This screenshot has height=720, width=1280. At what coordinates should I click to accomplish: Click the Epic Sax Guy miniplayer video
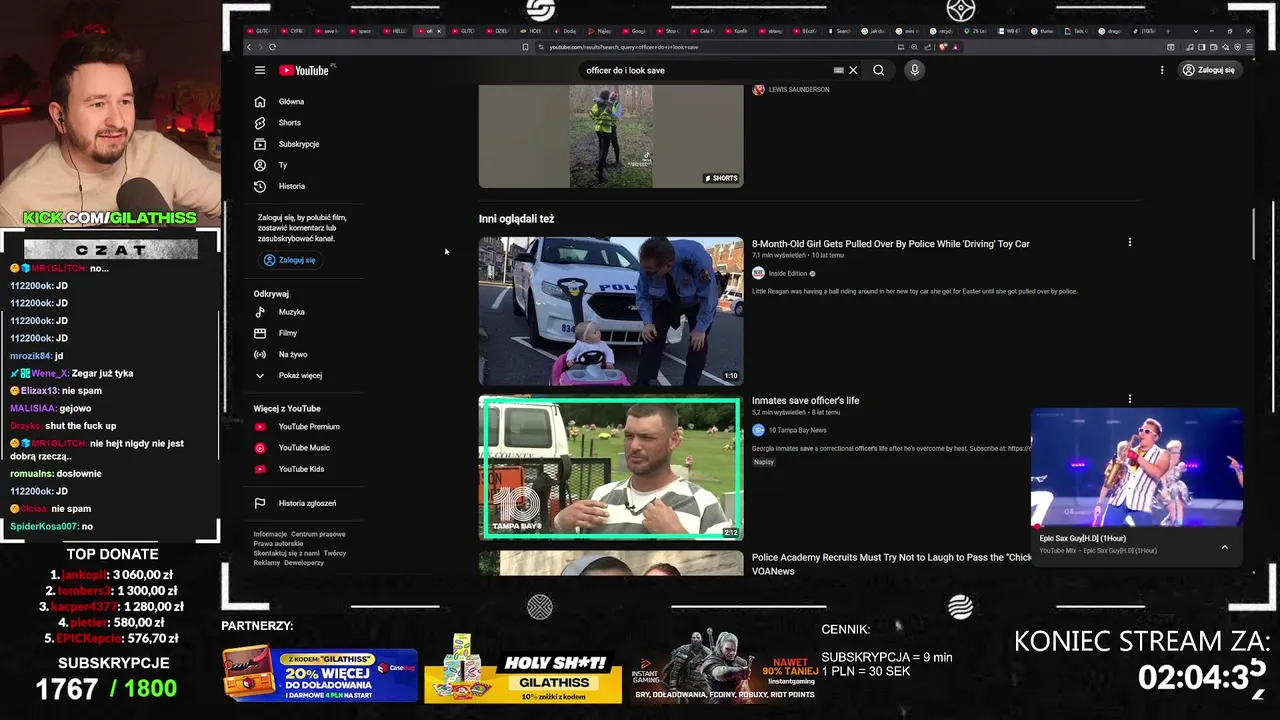[x=1137, y=467]
